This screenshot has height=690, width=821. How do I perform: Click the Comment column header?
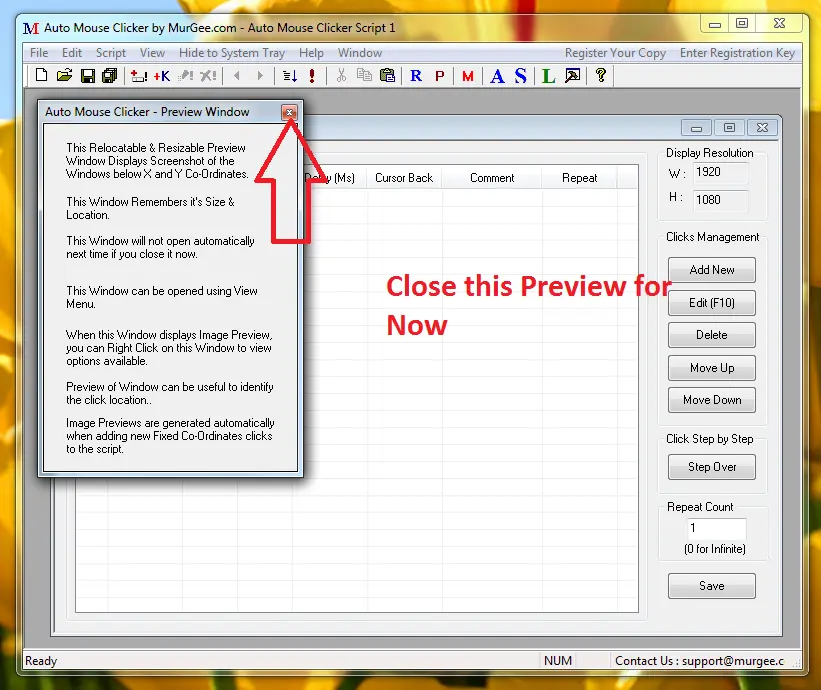[492, 178]
